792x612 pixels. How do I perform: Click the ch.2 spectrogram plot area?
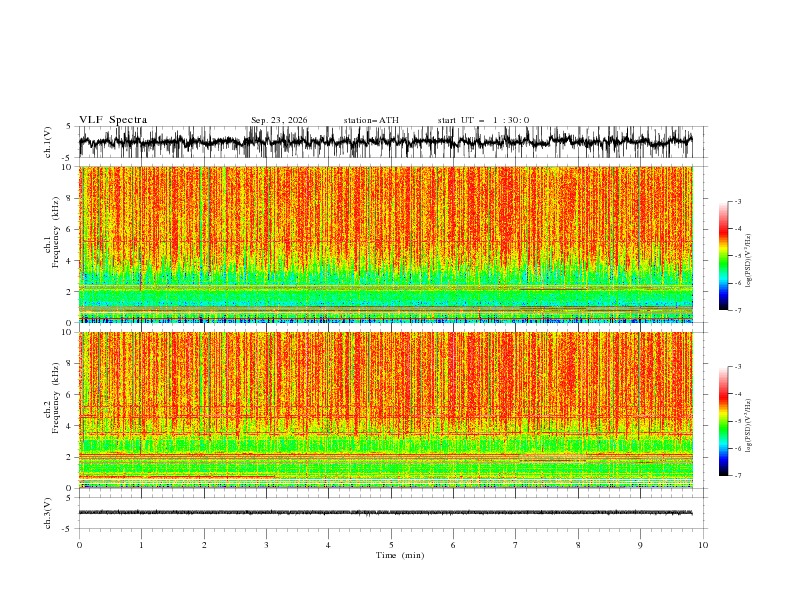pyautogui.click(x=386, y=410)
